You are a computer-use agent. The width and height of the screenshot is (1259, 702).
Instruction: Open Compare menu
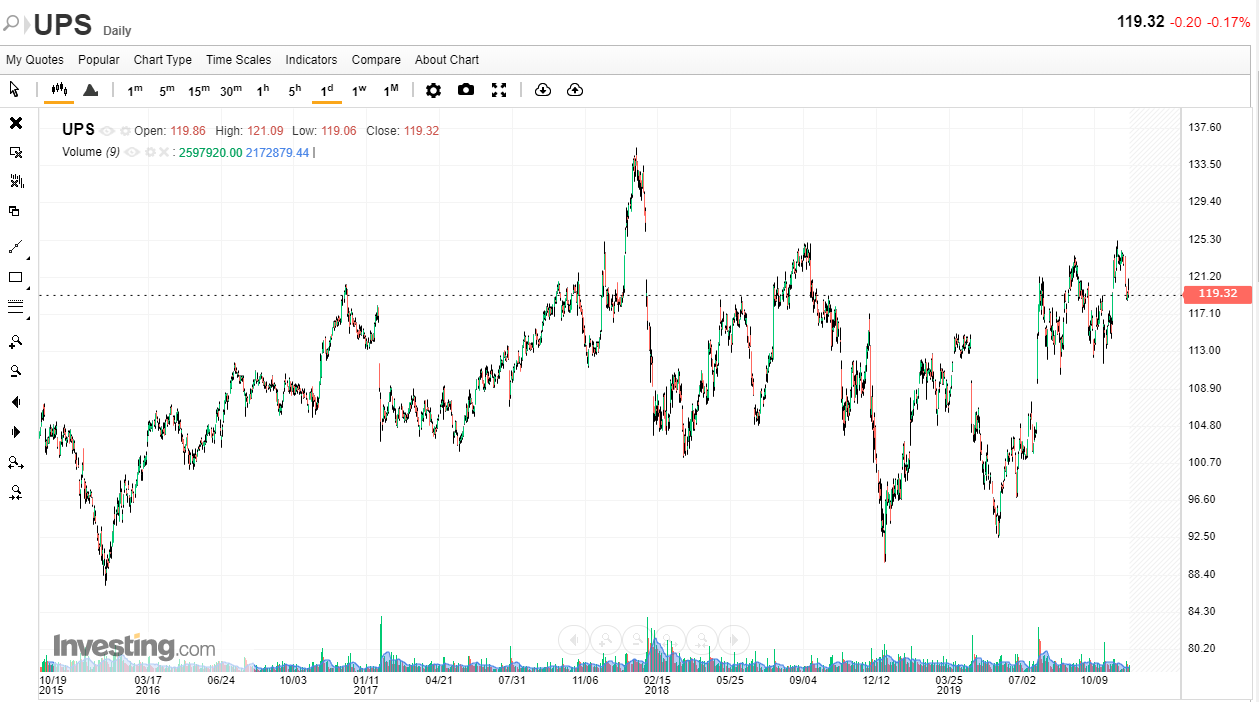coord(376,60)
